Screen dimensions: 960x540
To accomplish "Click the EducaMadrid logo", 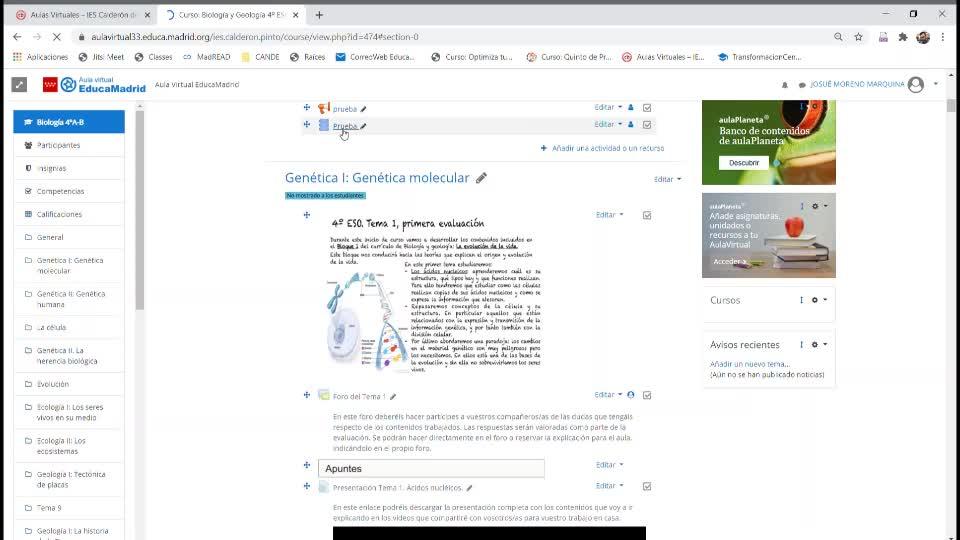I will (x=94, y=84).
